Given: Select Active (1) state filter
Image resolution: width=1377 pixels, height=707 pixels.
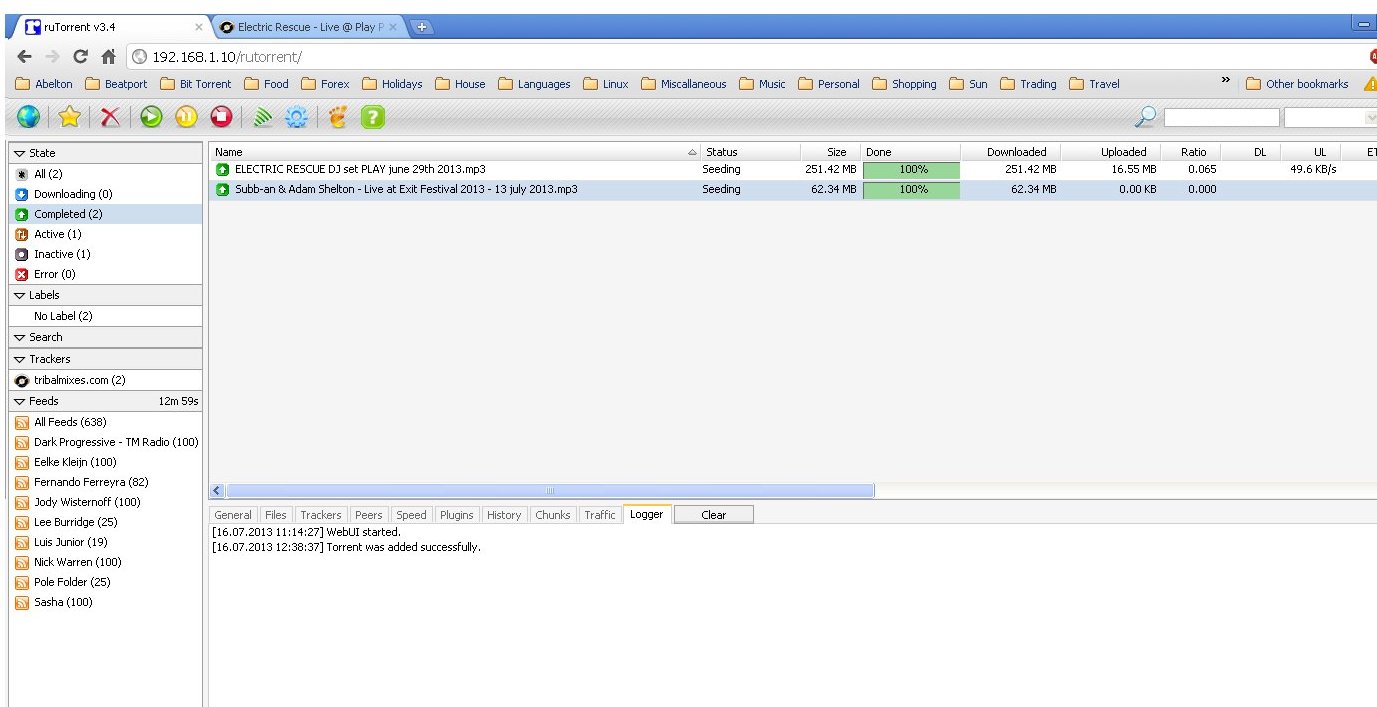Looking at the screenshot, I should click(105, 234).
